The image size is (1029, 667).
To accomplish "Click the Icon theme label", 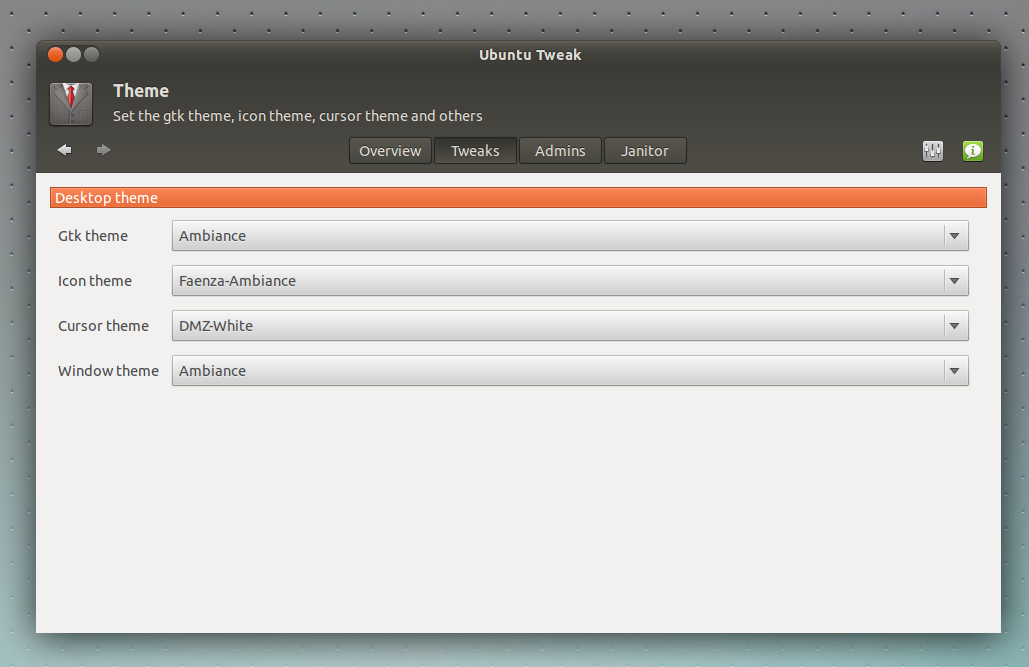I will click(94, 281).
